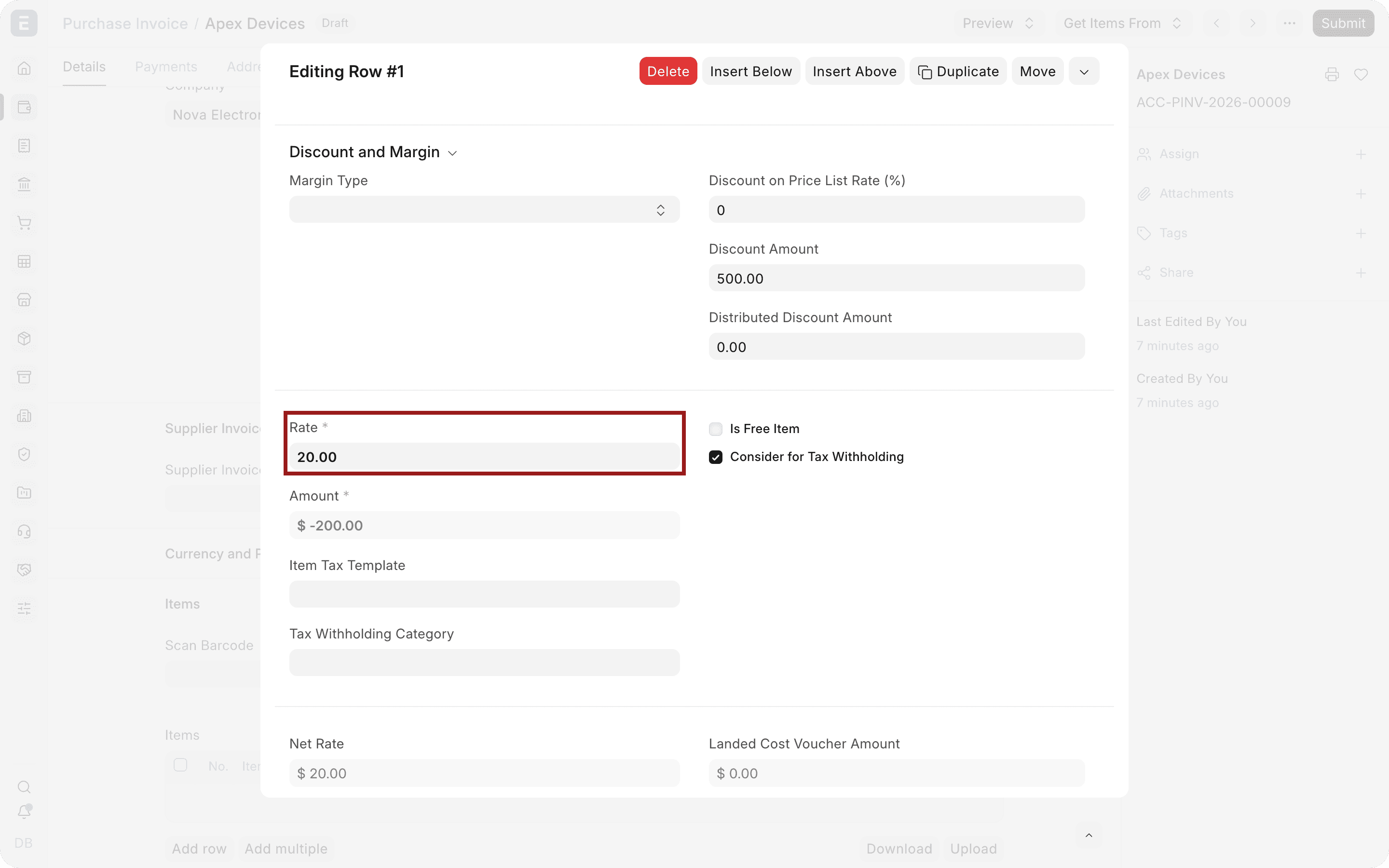The image size is (1389, 868).
Task: Toggle the items table select-all checkbox
Action: coord(180,765)
